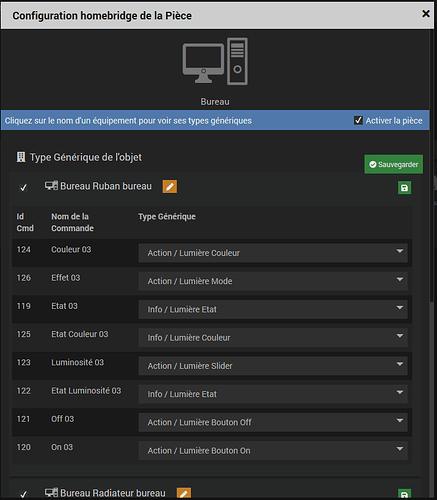Open the generic type dropdown for Effet 03
Image resolution: width=437 pixels, height=500 pixels.
point(273,281)
